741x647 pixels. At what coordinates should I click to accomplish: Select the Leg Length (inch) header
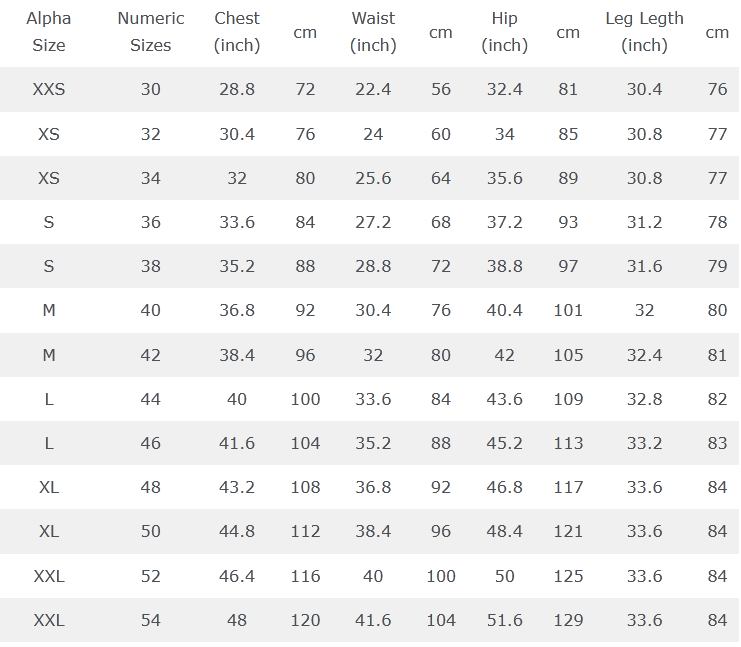[x=645, y=32]
